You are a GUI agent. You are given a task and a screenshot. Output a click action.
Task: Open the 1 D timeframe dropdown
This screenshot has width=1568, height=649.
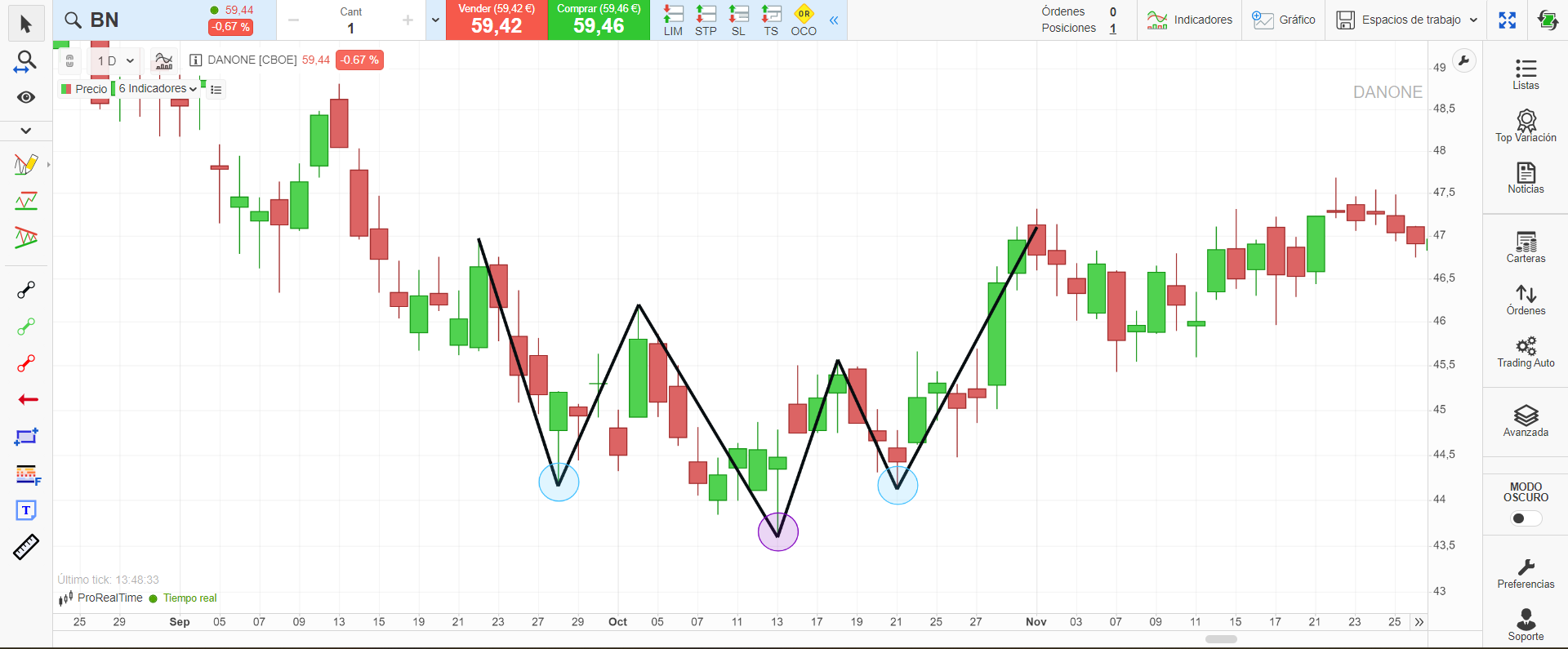(115, 60)
